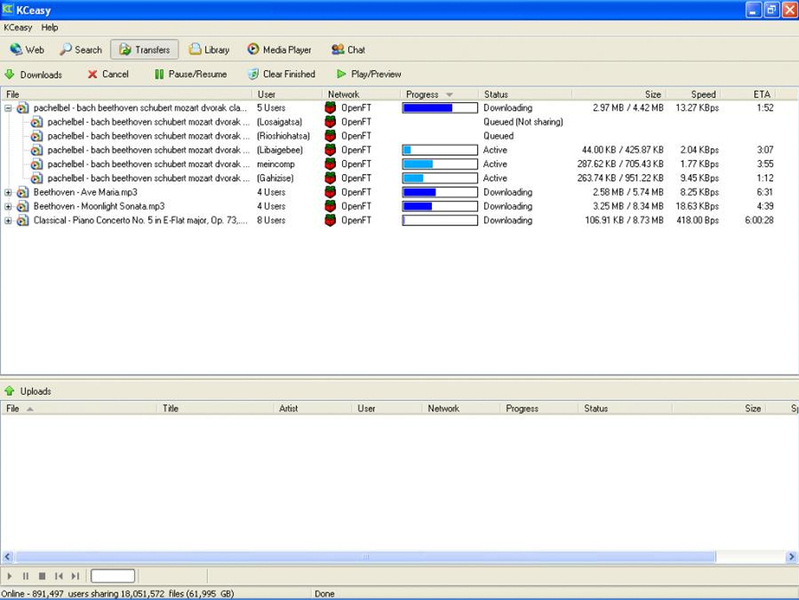Click progress bar of pachelbel parent download
The height and width of the screenshot is (600, 799).
click(x=440, y=108)
